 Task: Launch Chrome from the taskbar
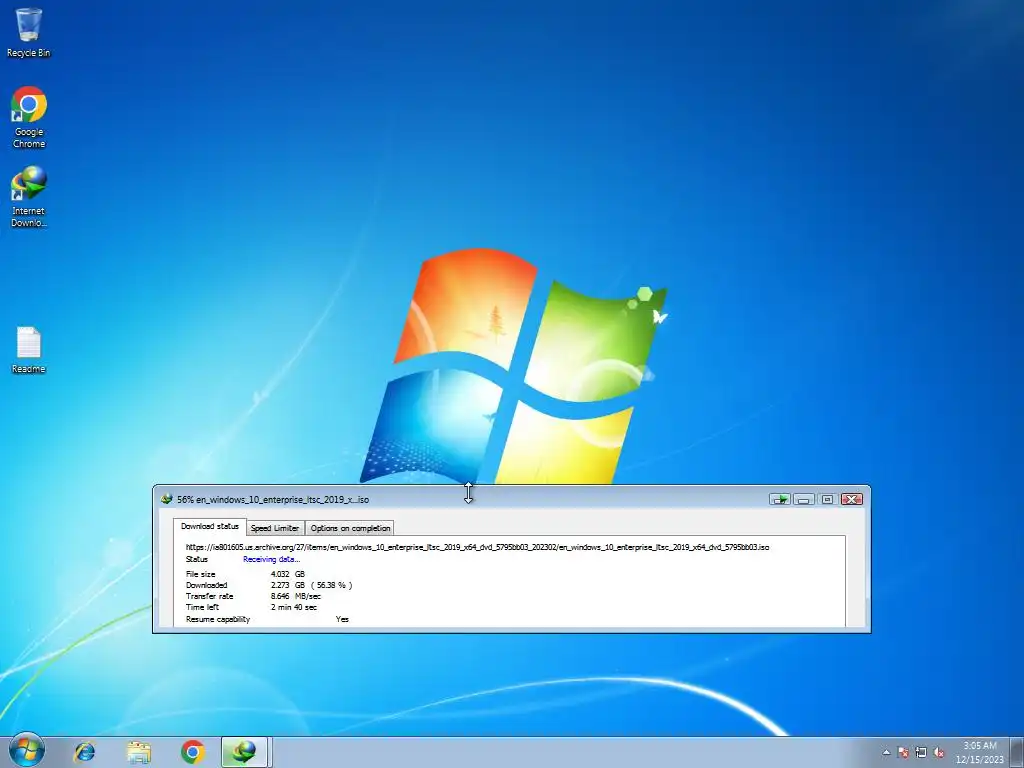pyautogui.click(x=193, y=752)
